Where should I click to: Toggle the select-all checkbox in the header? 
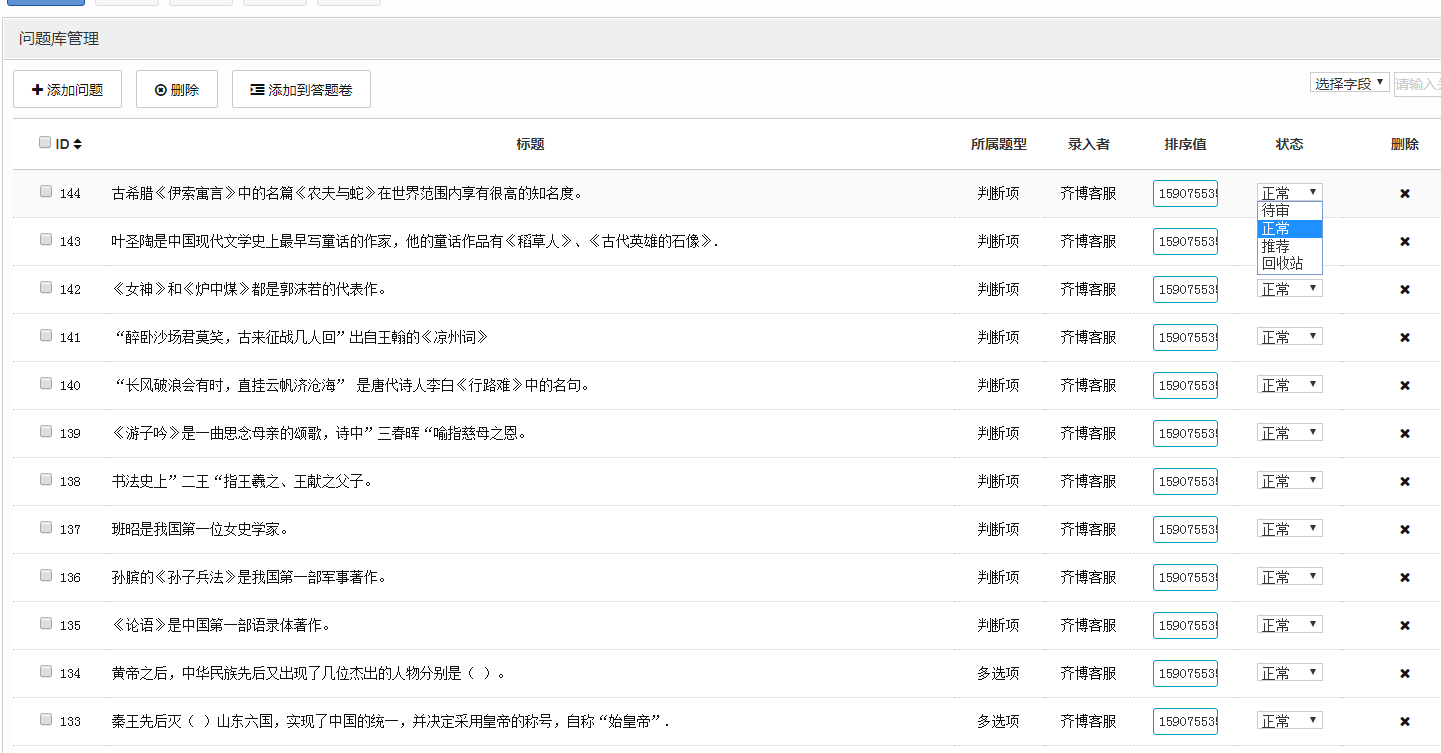coord(45,143)
